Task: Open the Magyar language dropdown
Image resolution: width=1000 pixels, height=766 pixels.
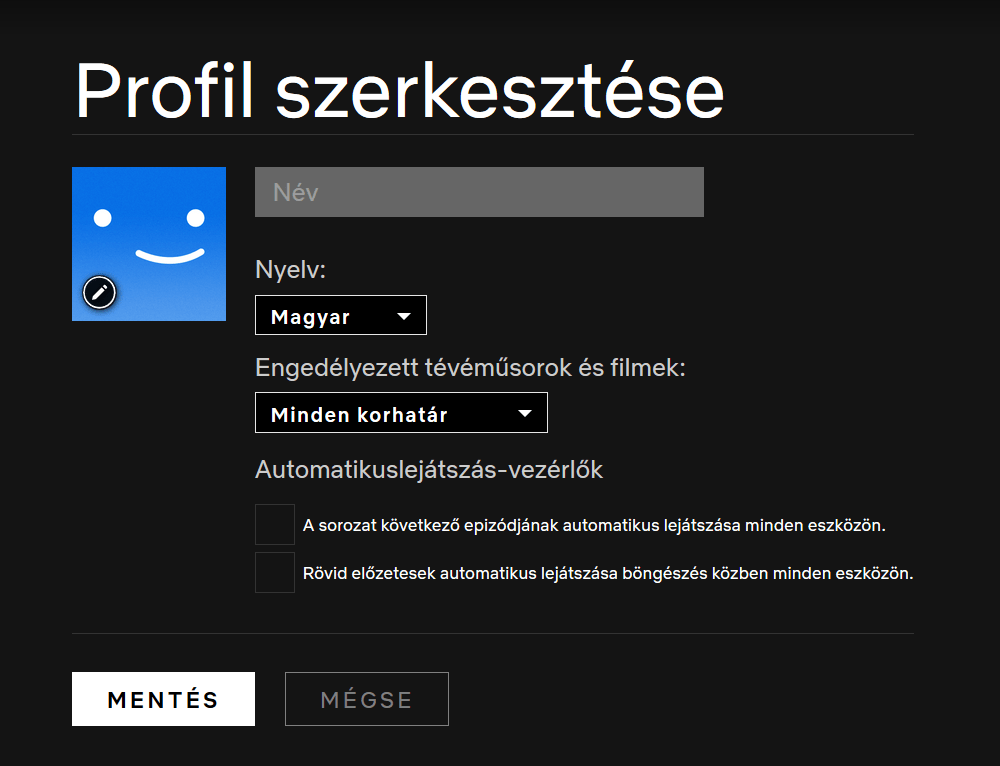Action: point(340,315)
